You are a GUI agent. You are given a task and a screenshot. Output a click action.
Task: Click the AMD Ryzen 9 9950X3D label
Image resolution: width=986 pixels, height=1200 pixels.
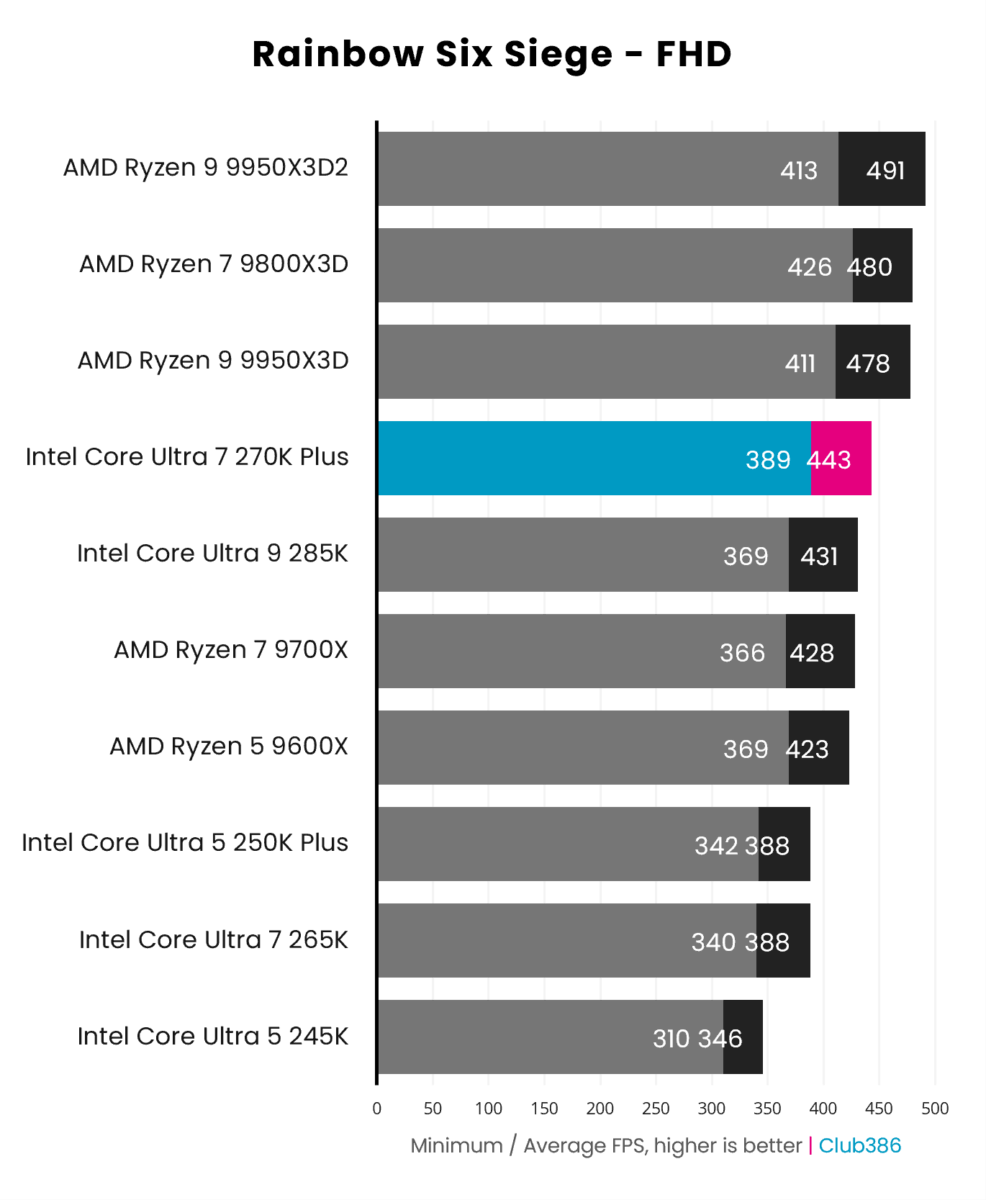213,361
